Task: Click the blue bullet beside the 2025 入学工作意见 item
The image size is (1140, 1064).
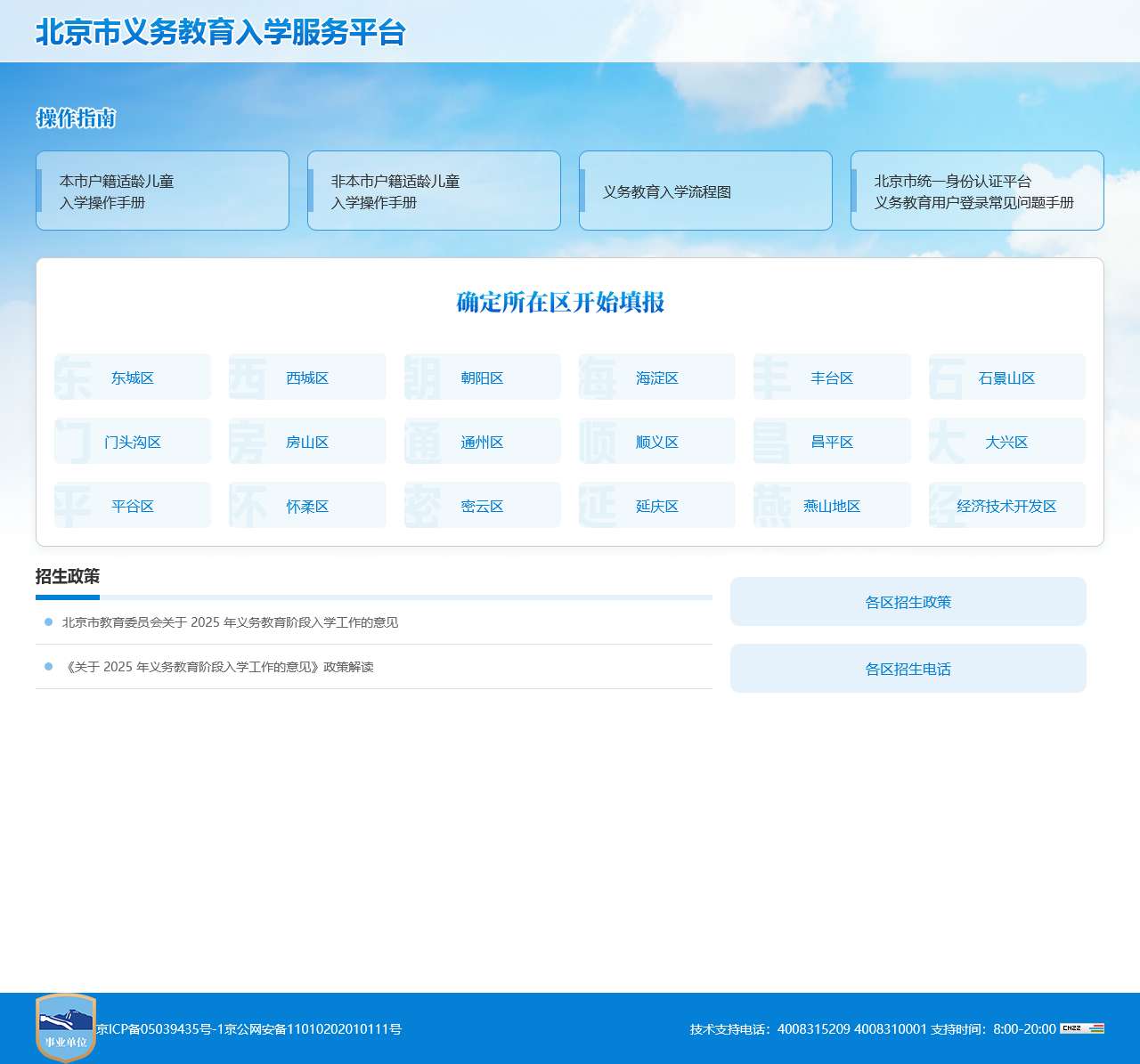Action: coord(48,621)
